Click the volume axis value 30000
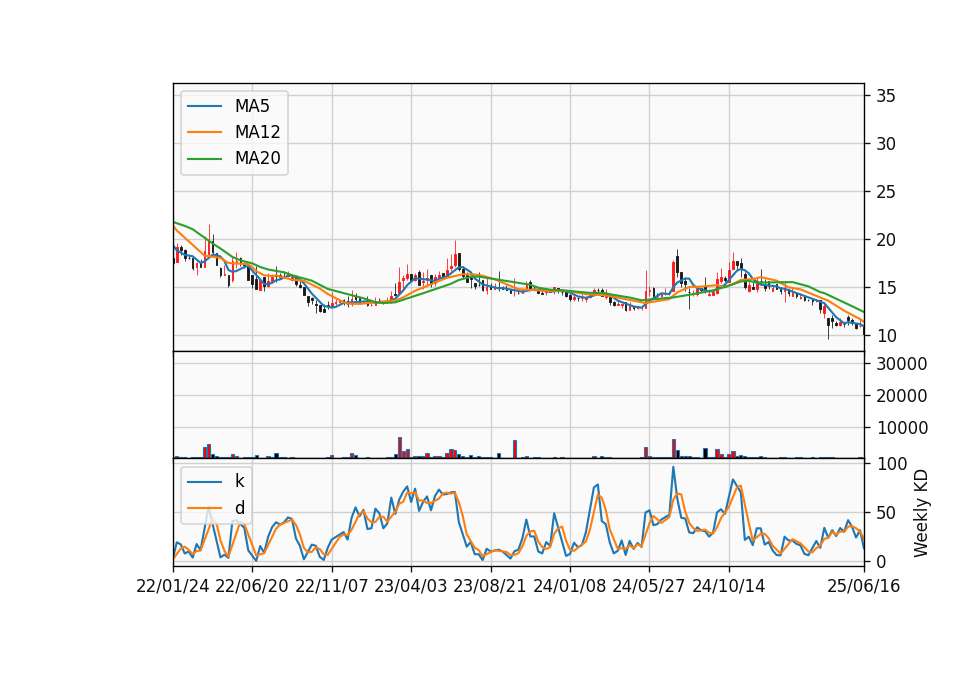 tap(902, 364)
